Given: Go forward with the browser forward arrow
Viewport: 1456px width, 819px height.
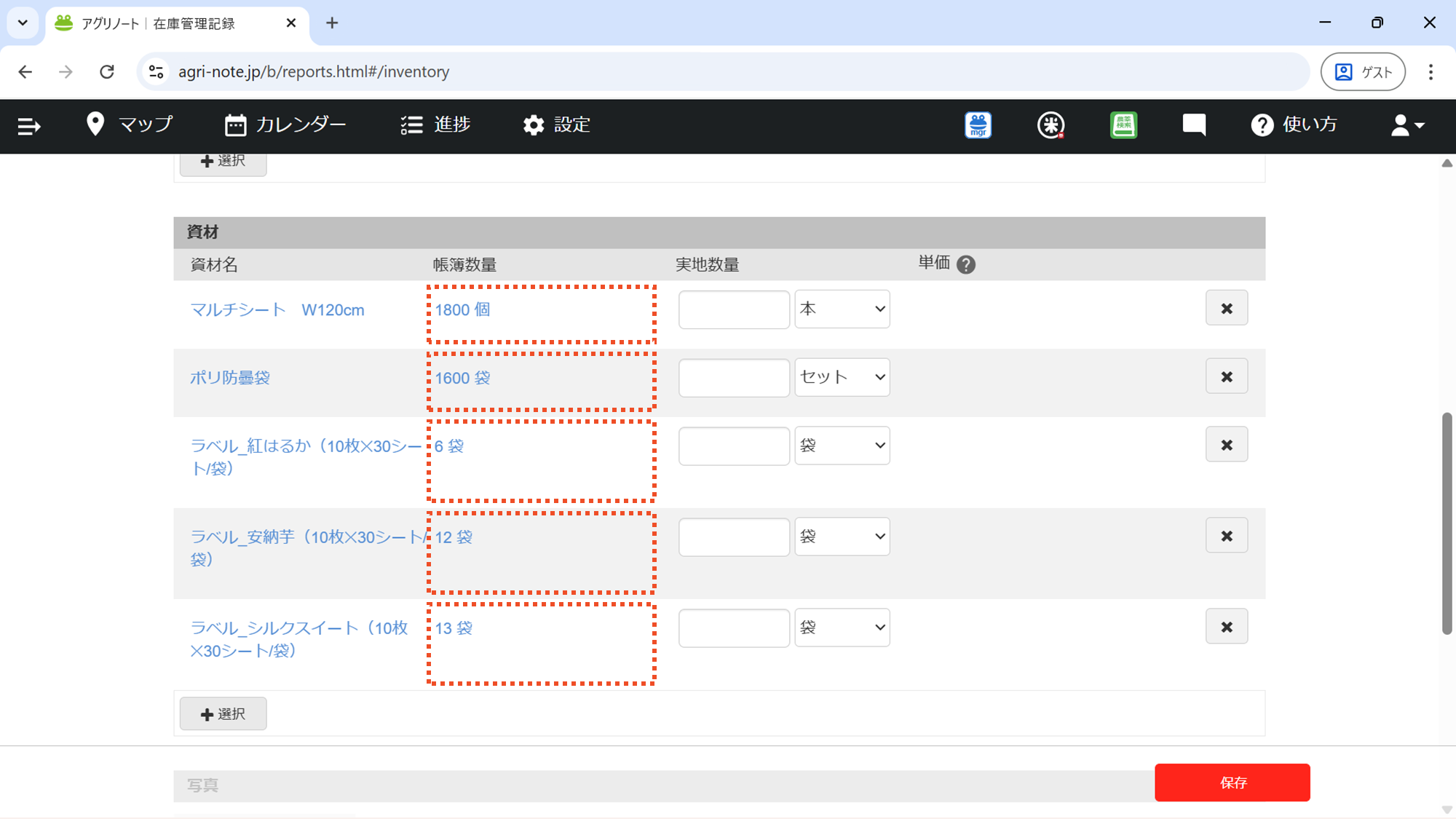Looking at the screenshot, I should tap(66, 71).
